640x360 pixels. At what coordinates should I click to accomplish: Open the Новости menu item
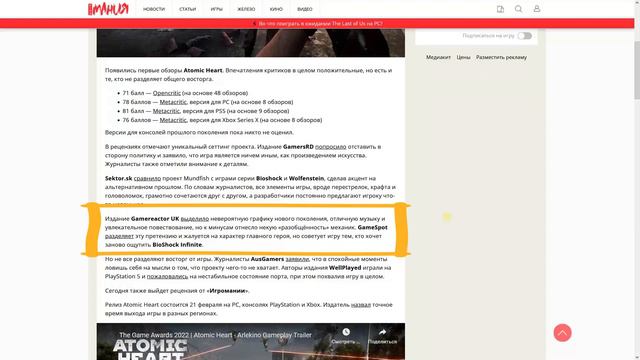point(154,9)
